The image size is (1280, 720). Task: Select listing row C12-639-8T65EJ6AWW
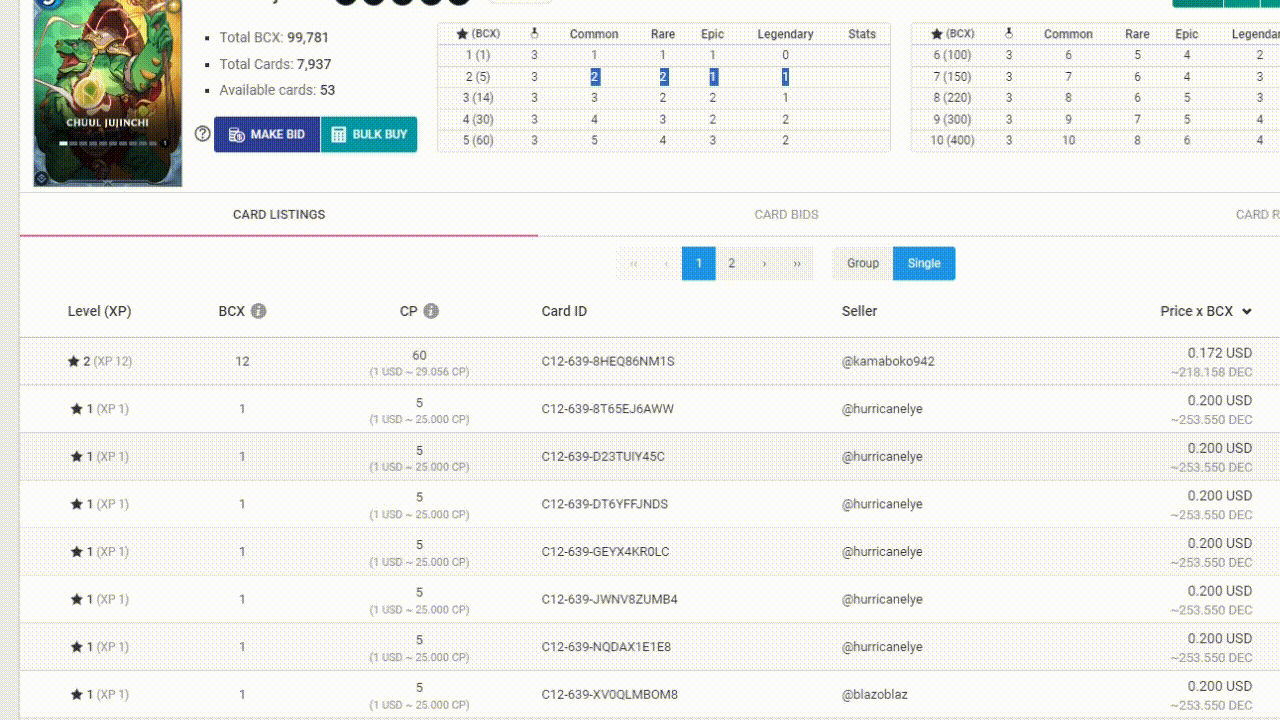pos(650,409)
